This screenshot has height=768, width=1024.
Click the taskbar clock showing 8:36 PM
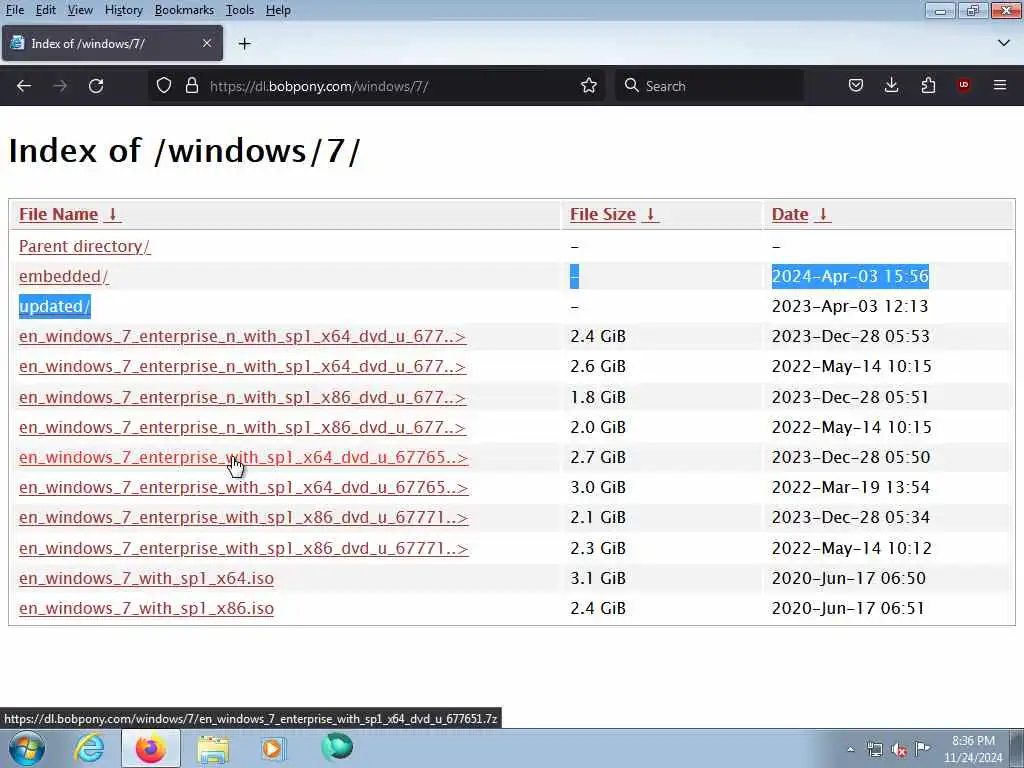(x=972, y=749)
